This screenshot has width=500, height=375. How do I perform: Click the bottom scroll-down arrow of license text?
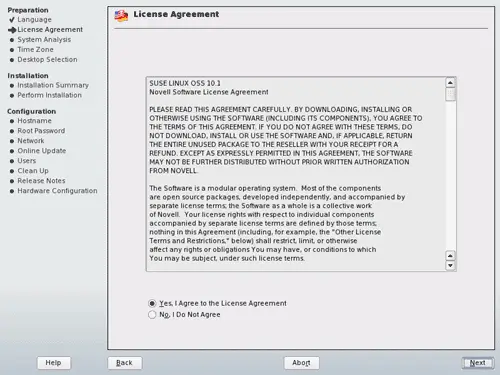click(450, 265)
